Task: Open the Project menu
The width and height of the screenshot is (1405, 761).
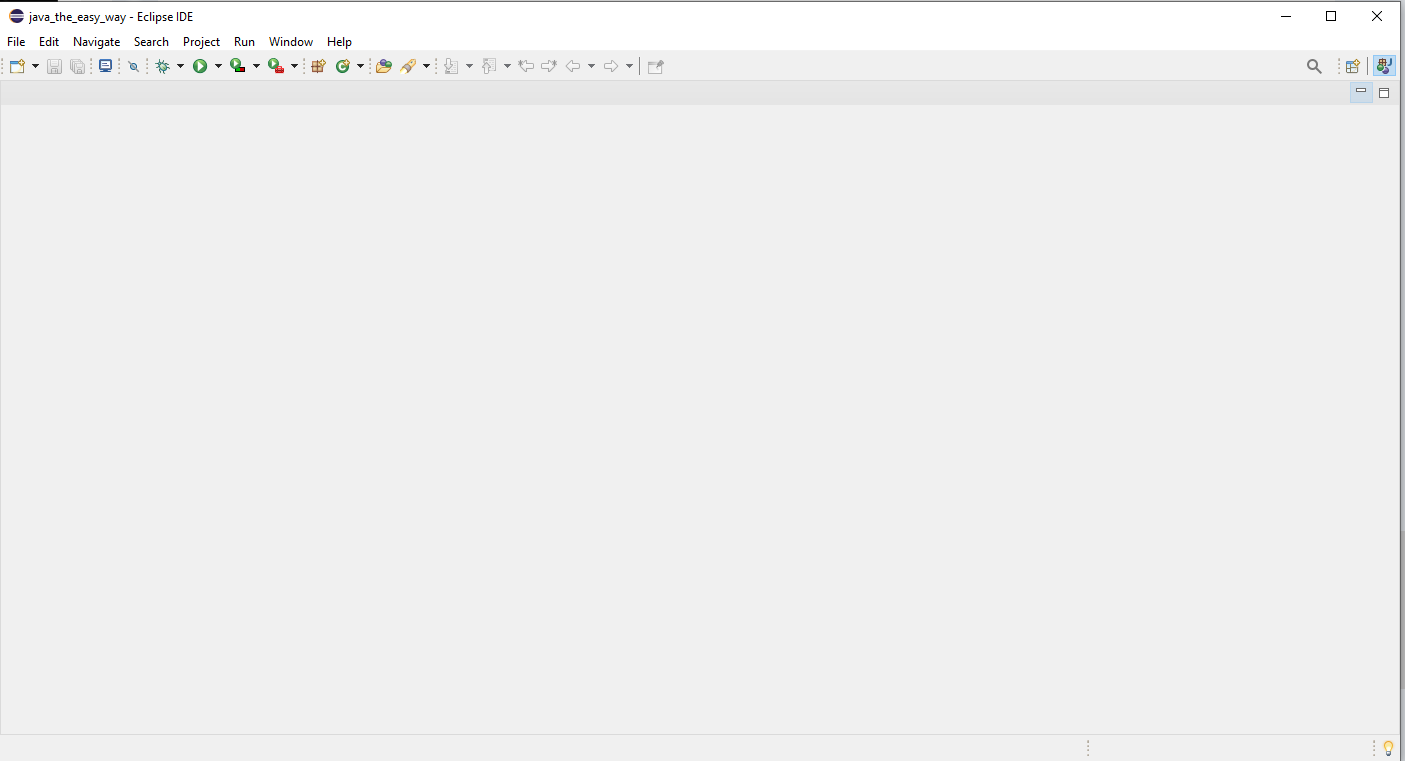Action: (201, 42)
